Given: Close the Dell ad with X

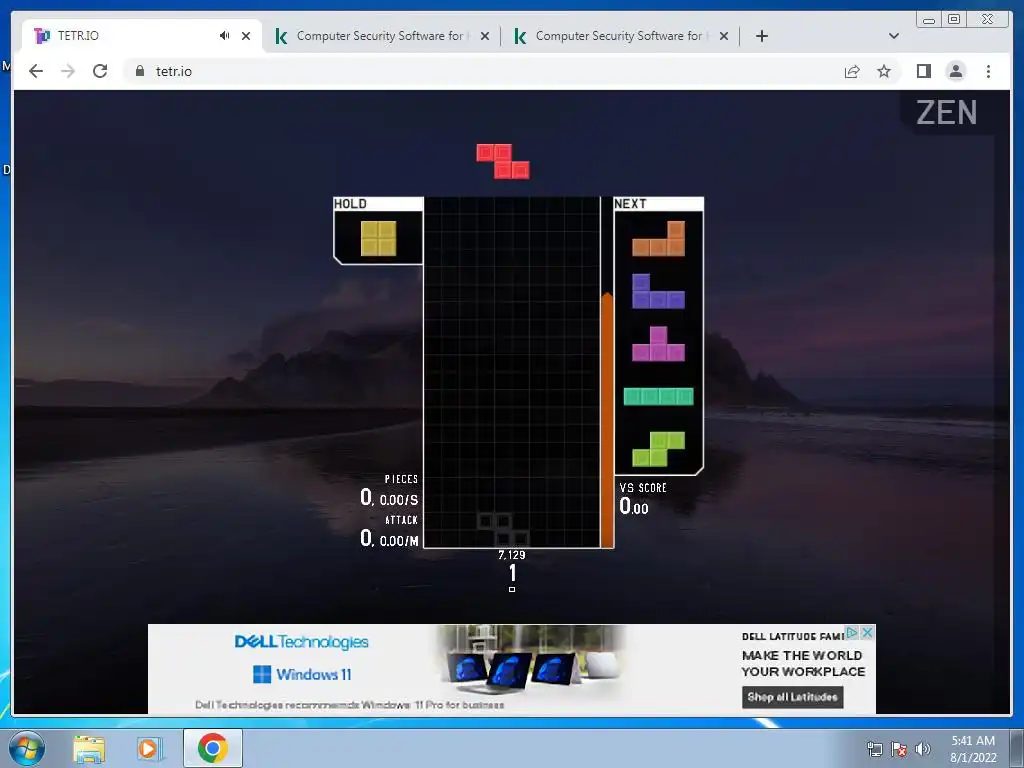Looking at the screenshot, I should click(x=867, y=632).
